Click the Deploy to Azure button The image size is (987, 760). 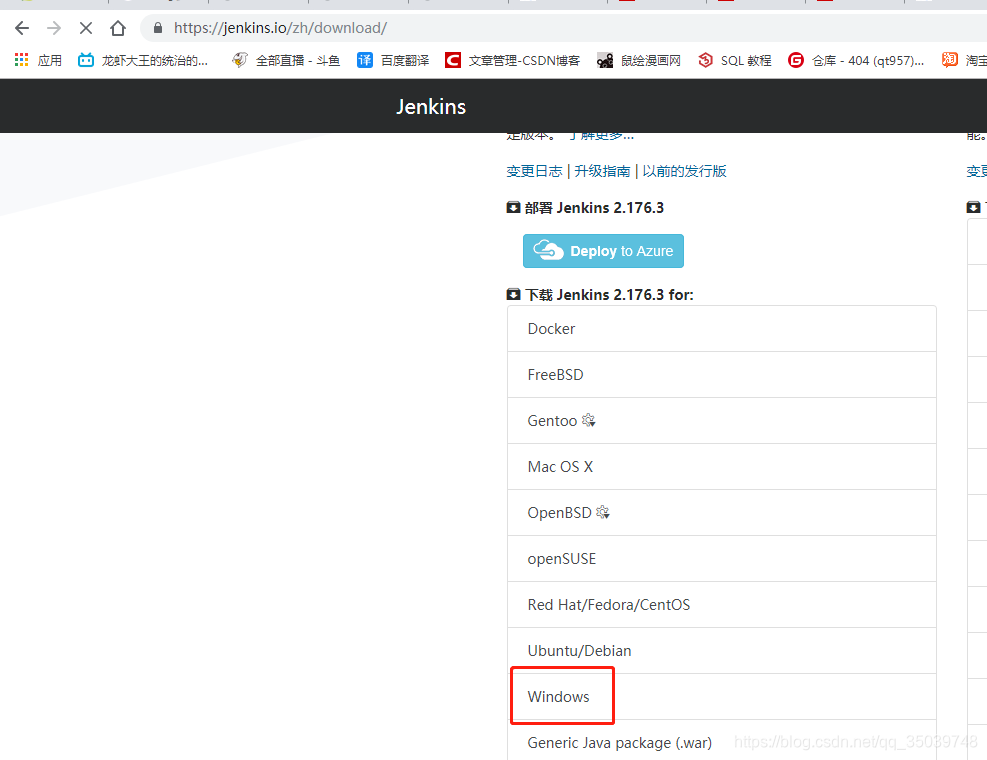pos(603,251)
